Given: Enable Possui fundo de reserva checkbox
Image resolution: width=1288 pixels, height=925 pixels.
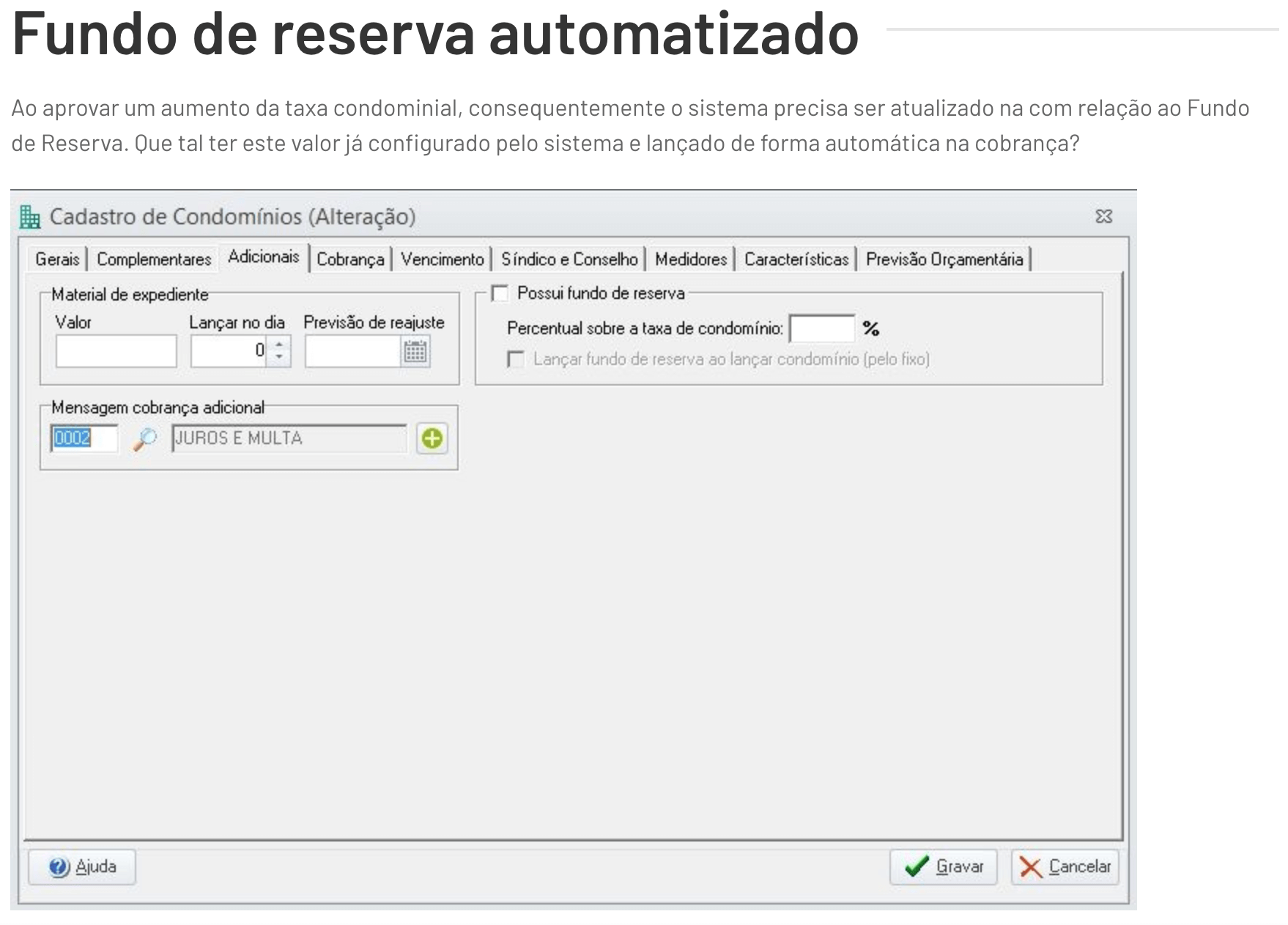Looking at the screenshot, I should 500,293.
